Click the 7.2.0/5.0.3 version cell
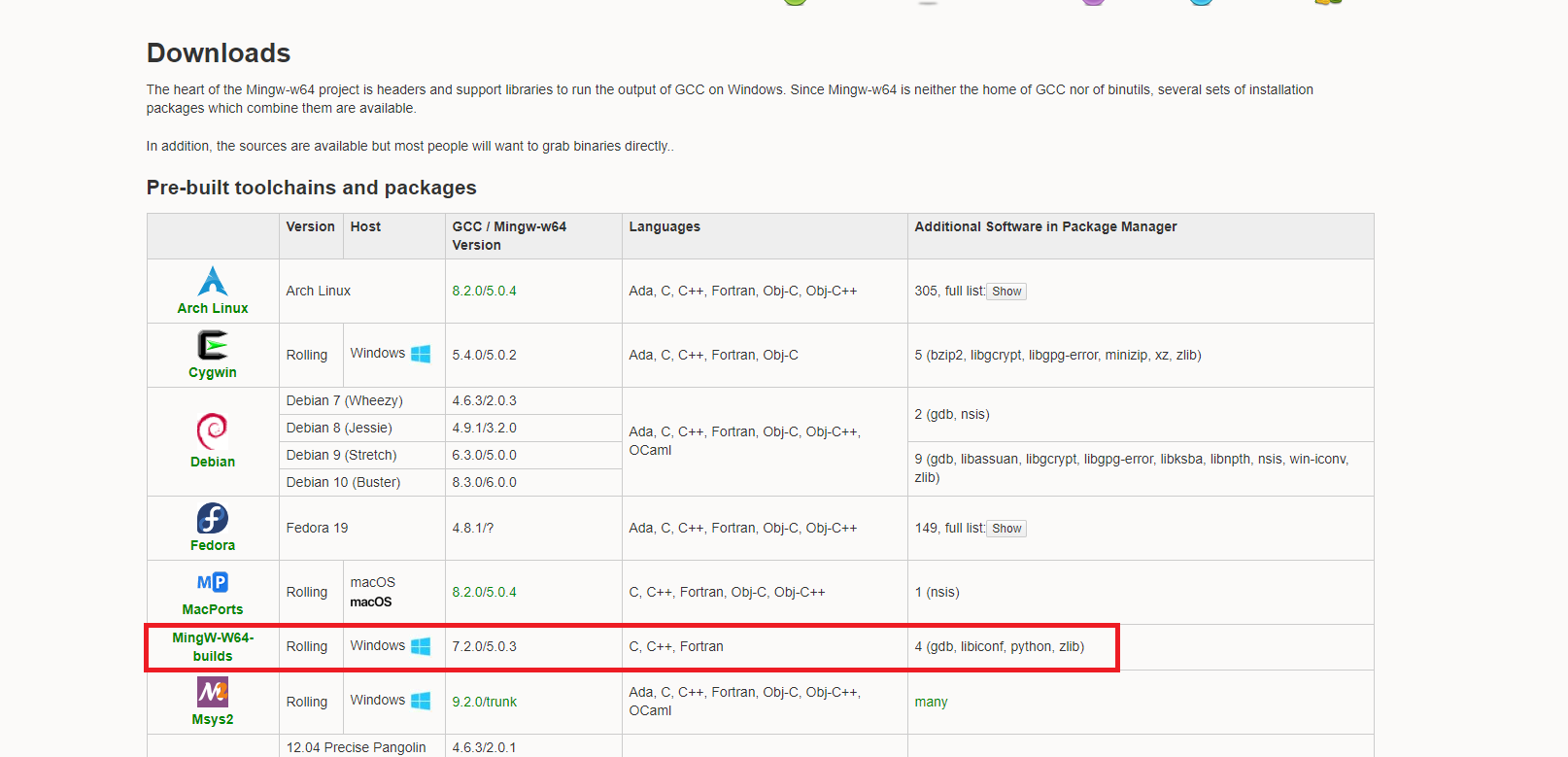Image resolution: width=1568 pixels, height=757 pixels. 533,646
